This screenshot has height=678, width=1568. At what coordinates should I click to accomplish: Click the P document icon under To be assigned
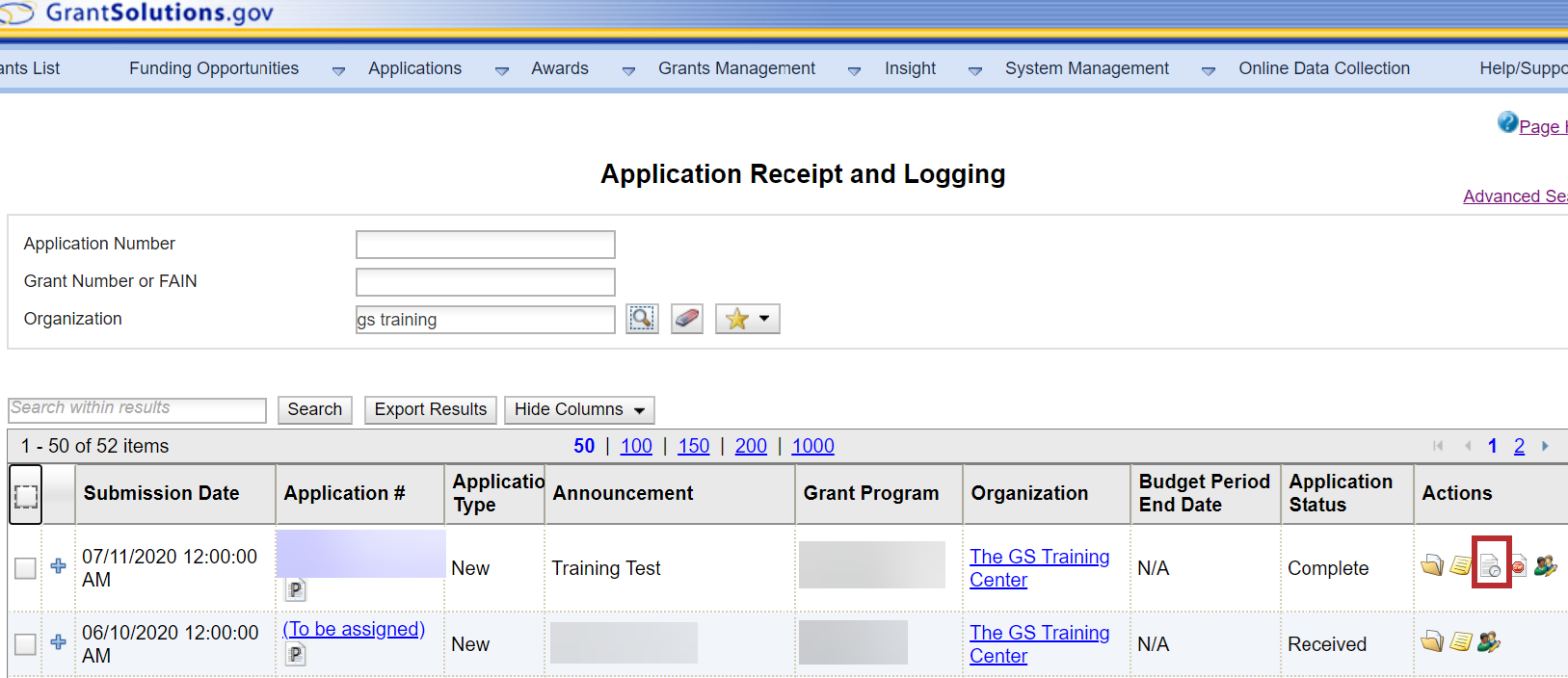coord(296,655)
